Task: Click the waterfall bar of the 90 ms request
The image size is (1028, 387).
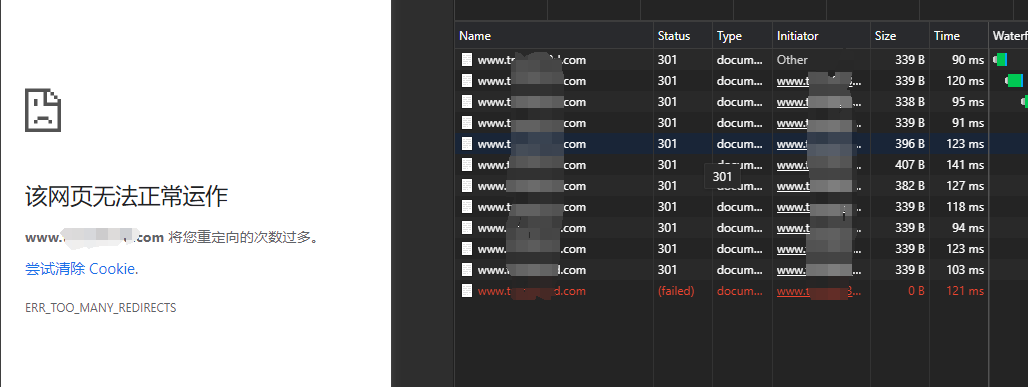Action: pyautogui.click(x=1000, y=60)
